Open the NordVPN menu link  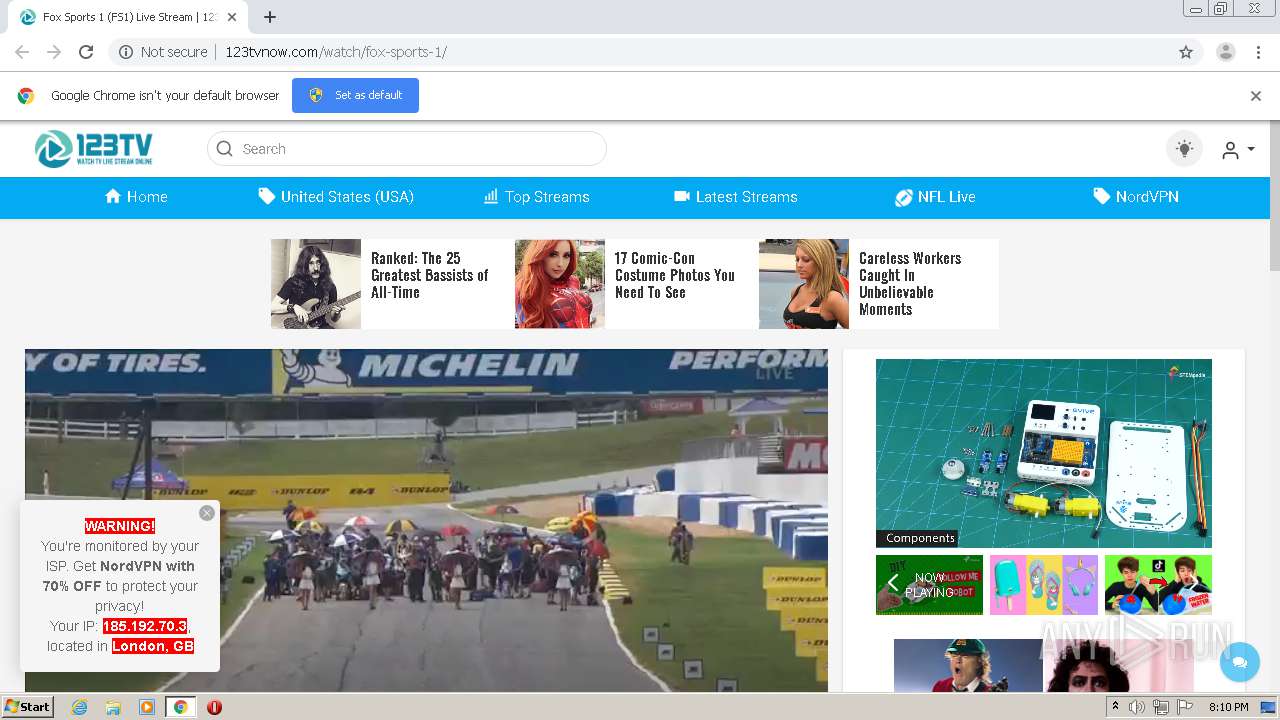coord(1136,197)
